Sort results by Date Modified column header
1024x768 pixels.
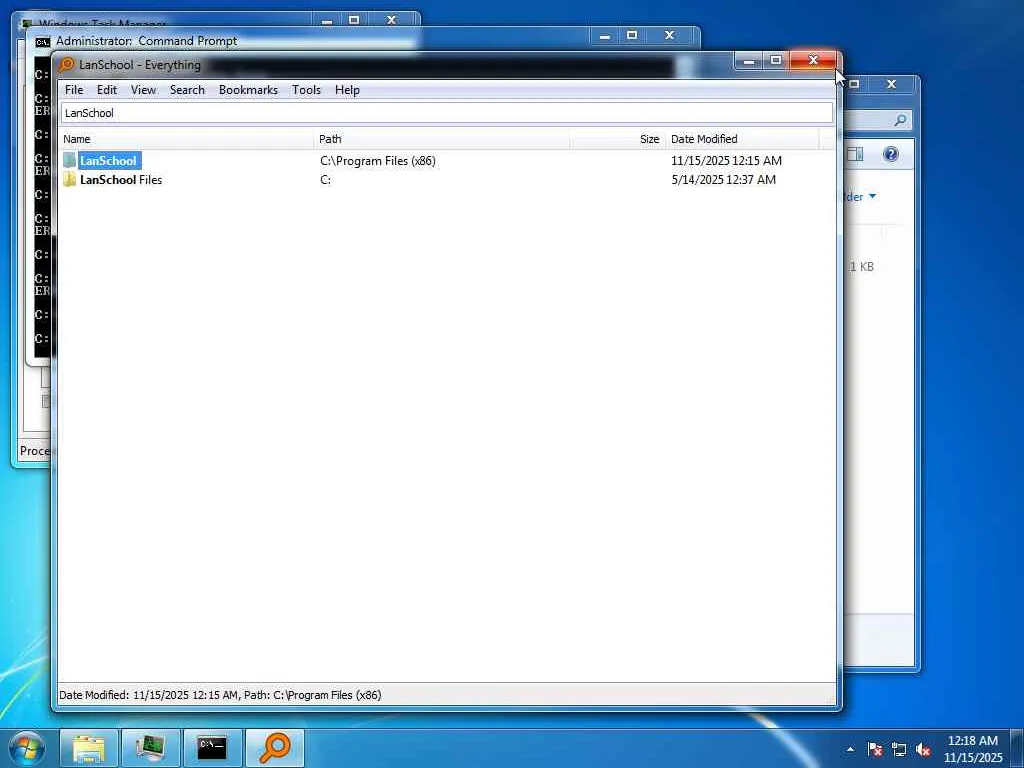pos(743,139)
